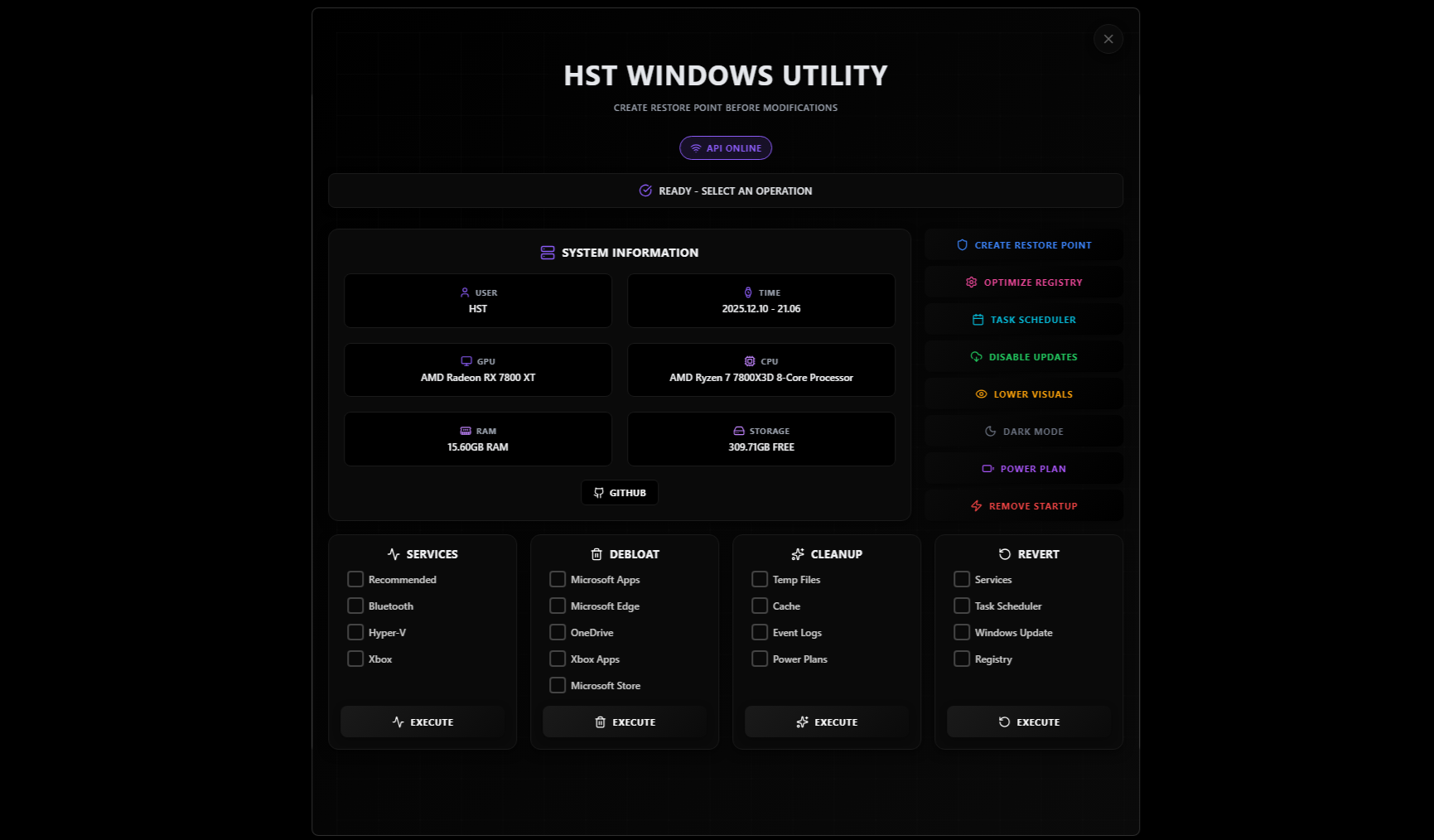Click the gear icon next to Optimize Registry
1434x840 pixels.
coord(971,282)
